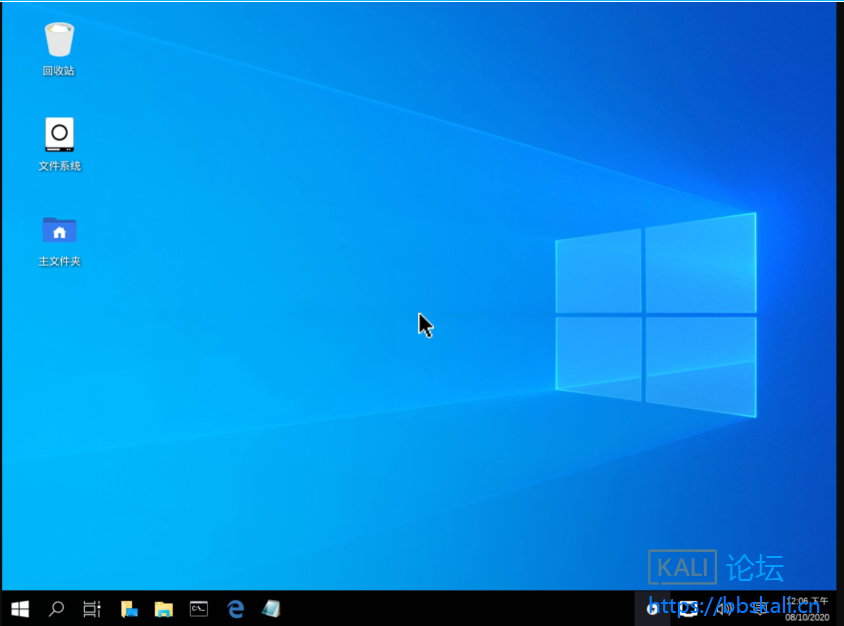Viewport: 844px width, 626px height.
Task: Select the 回收站 recycle bin icon
Action: pos(59,40)
